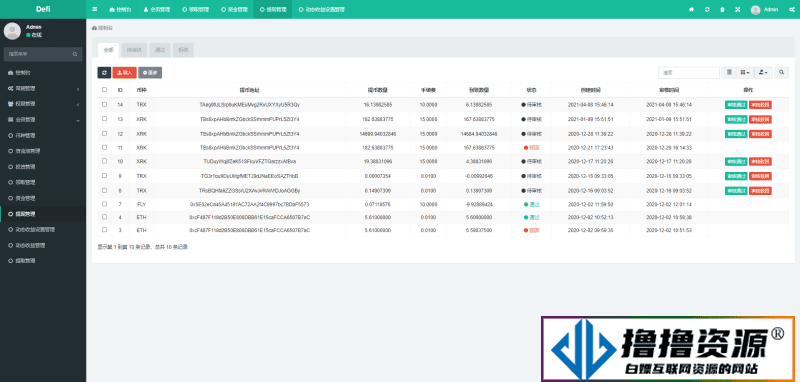The image size is (800, 382).
Task: Click the gray 更多 toolbar button
Action: click(150, 73)
